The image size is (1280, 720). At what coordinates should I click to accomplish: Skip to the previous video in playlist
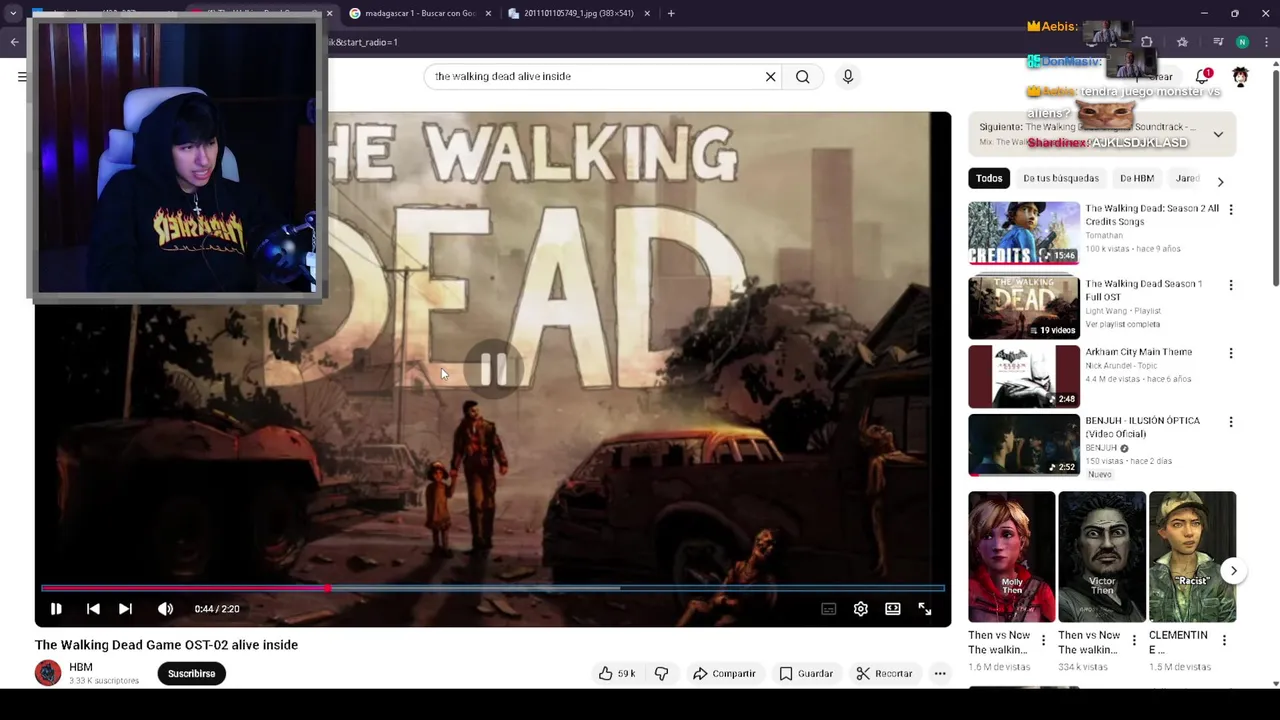(x=93, y=609)
